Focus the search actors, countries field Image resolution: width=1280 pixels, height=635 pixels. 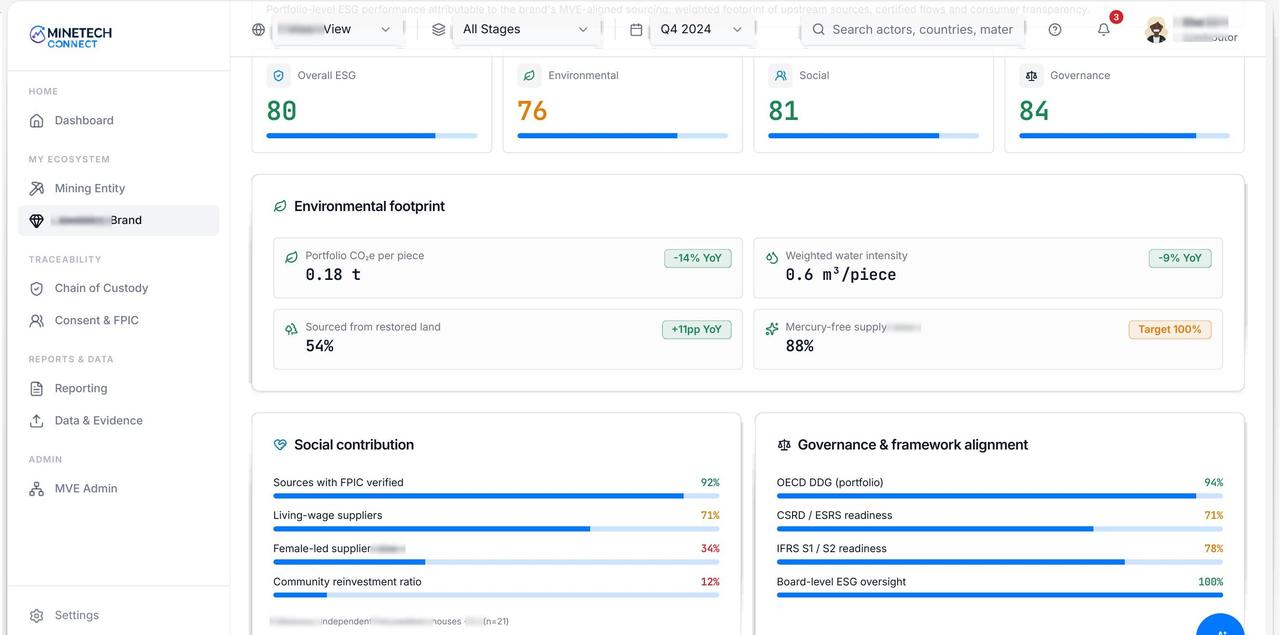[x=913, y=29]
